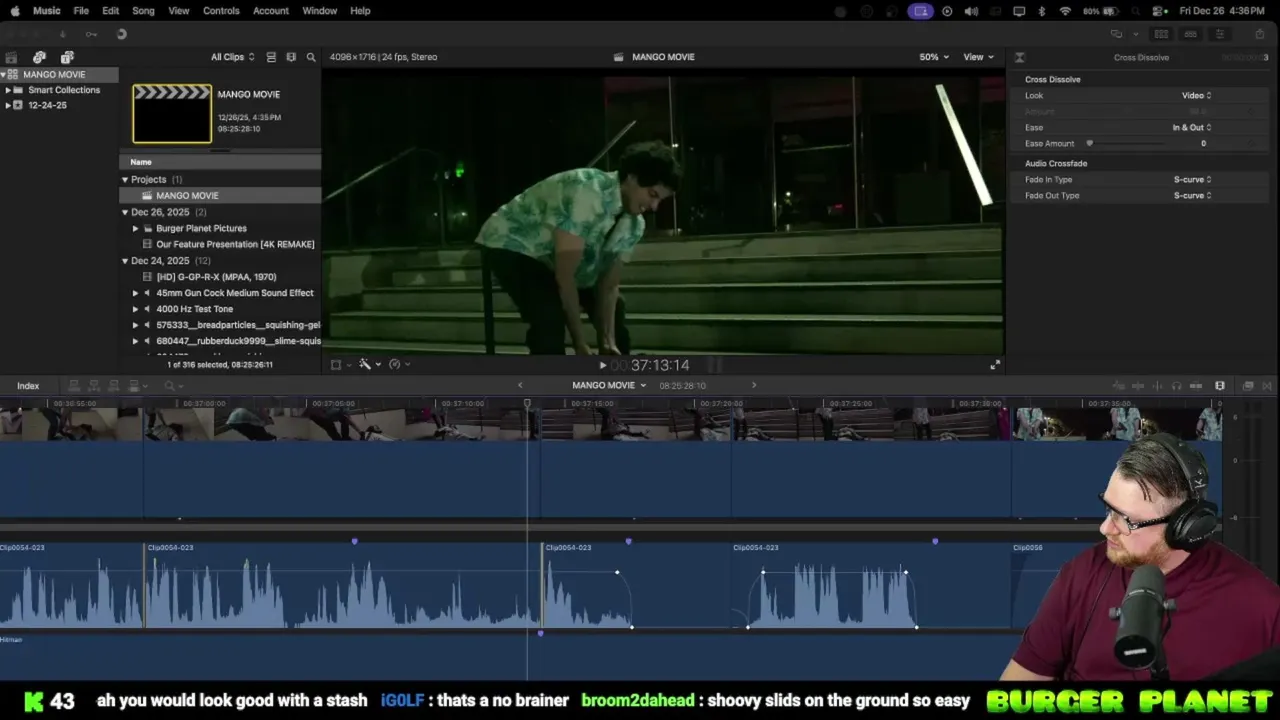The height and width of the screenshot is (720, 1280).
Task: Click the Share export icon
Action: click(1259, 34)
